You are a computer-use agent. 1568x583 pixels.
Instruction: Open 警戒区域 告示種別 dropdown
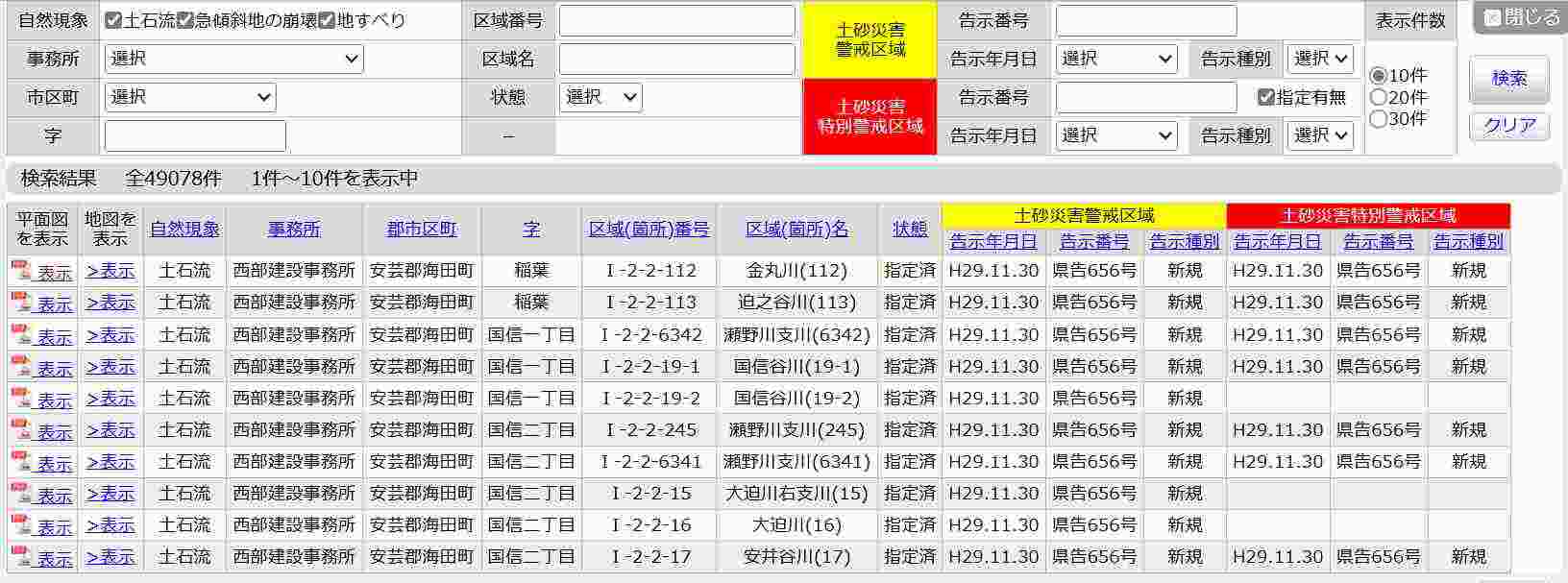pyautogui.click(x=1320, y=59)
